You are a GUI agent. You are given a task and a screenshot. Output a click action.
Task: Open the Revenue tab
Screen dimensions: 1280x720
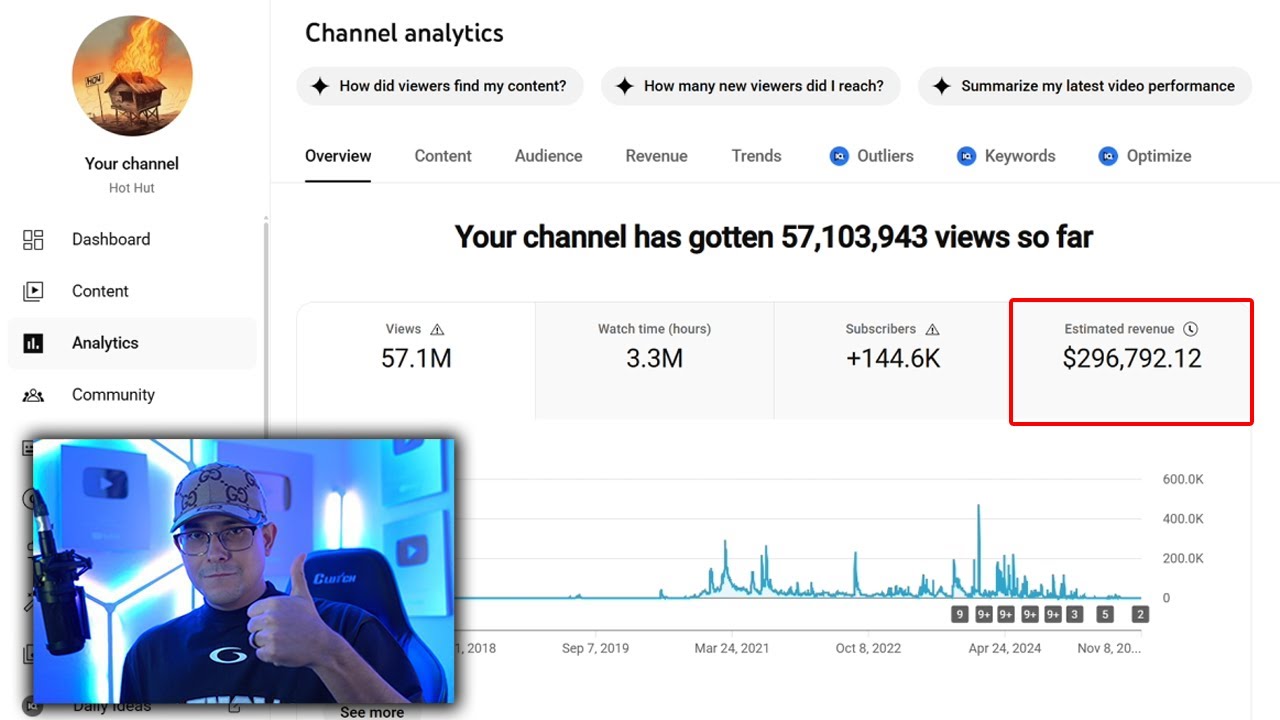point(656,156)
